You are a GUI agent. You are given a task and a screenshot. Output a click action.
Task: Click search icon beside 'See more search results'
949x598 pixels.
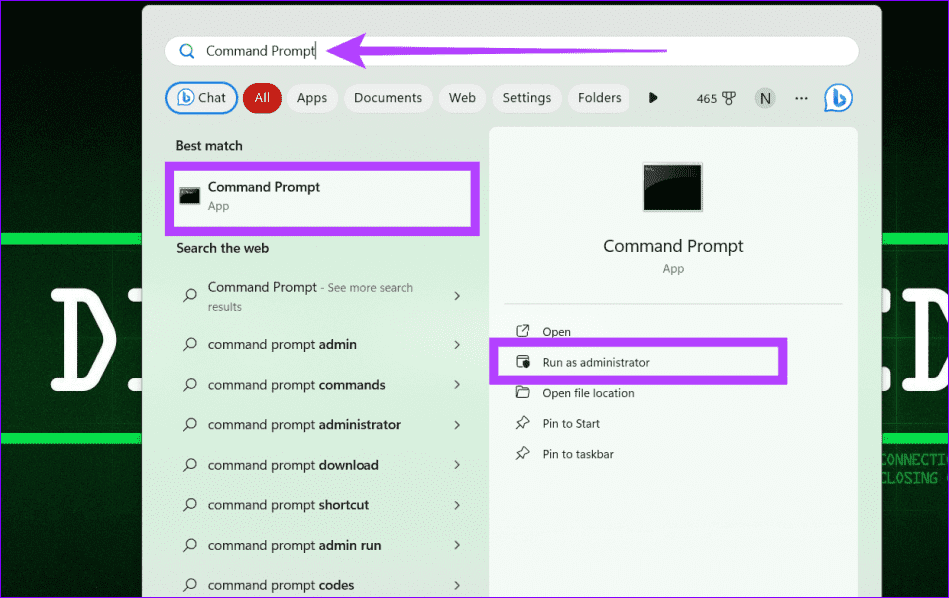[x=190, y=295]
